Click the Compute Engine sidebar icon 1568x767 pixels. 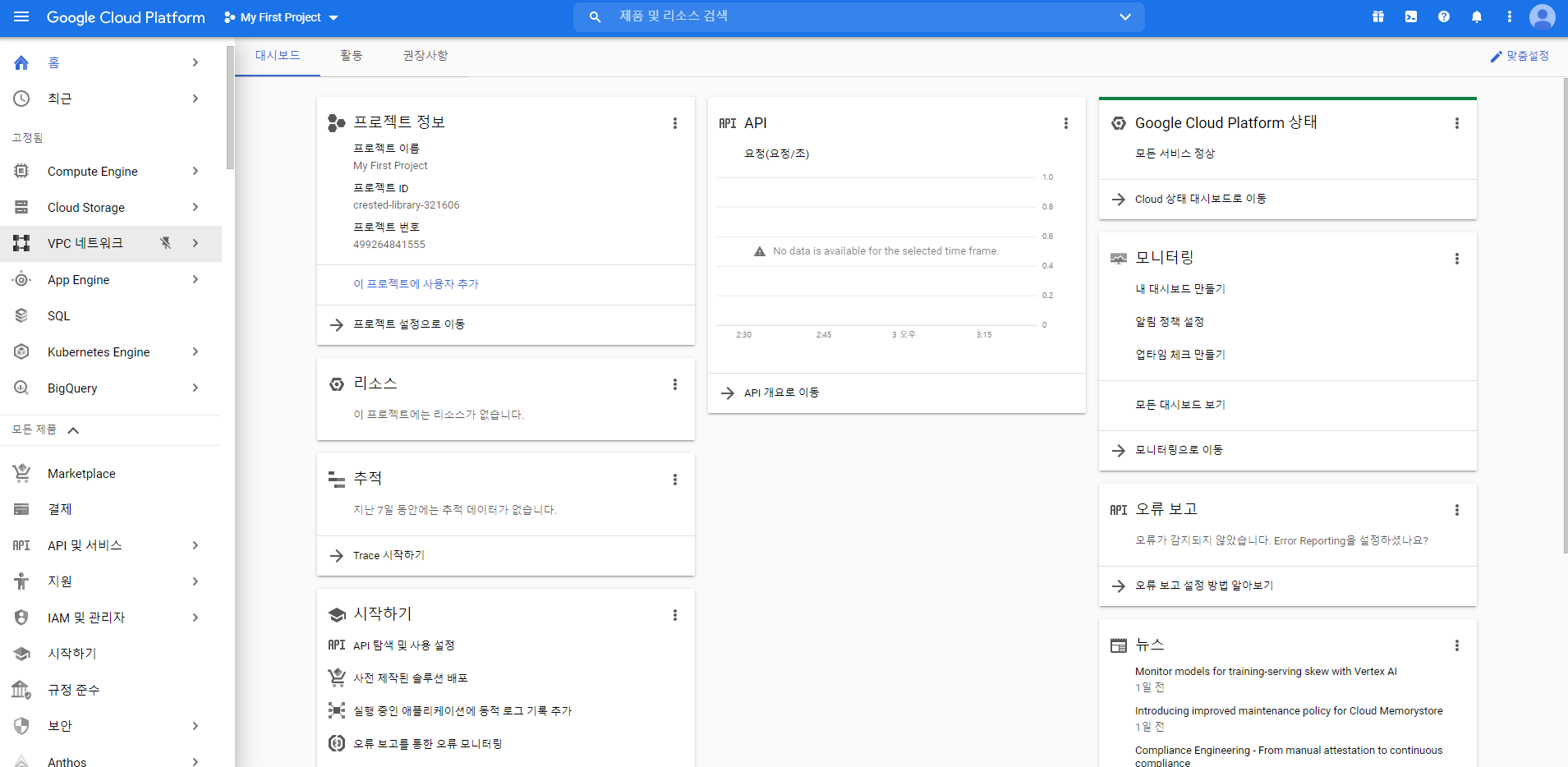[21, 171]
